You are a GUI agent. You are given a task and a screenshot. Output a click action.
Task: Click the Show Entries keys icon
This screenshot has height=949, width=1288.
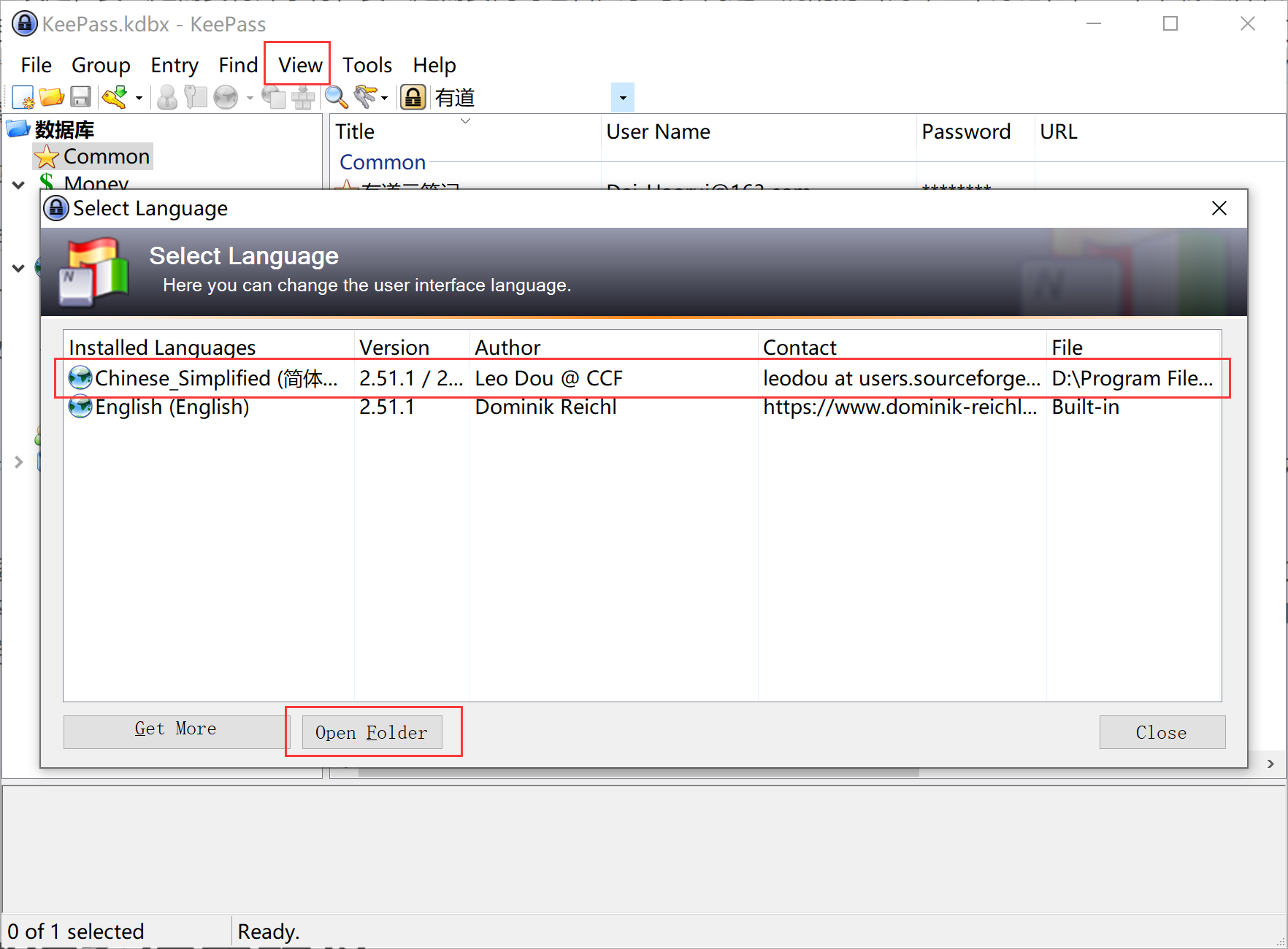(365, 97)
